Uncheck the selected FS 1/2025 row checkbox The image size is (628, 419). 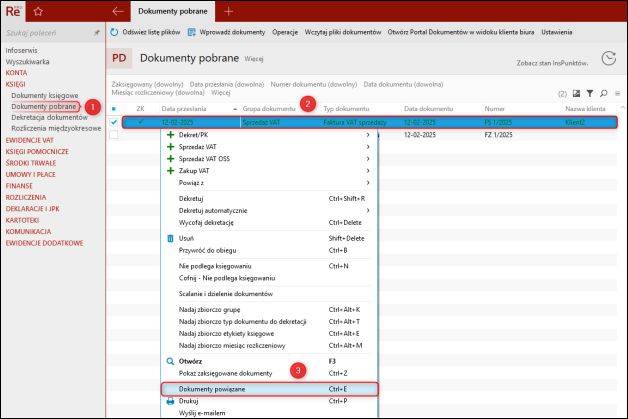(114, 122)
